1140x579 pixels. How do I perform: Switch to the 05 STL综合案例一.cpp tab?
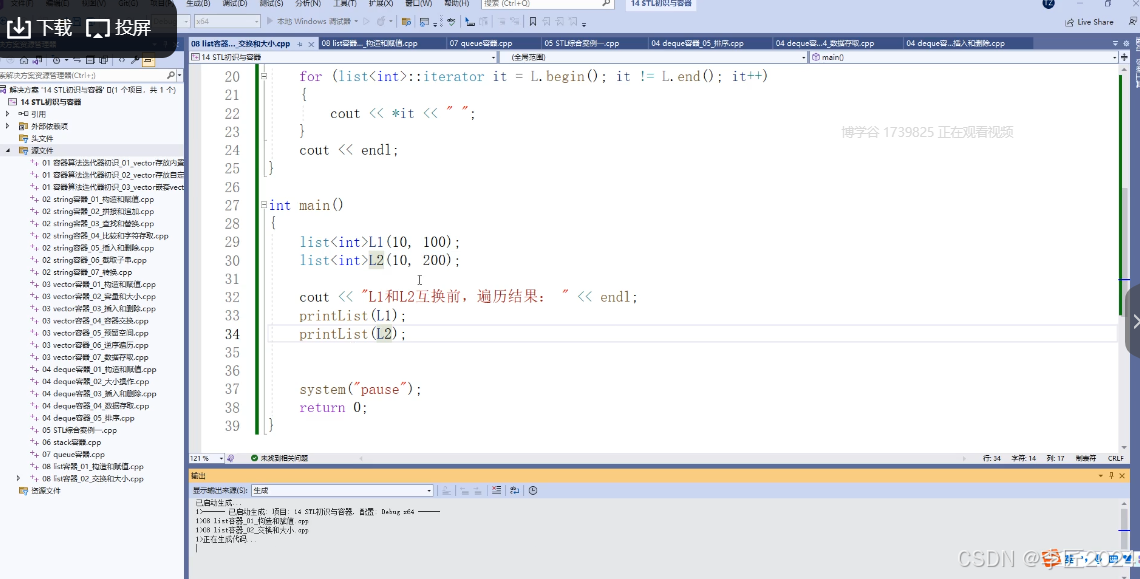(x=582, y=44)
